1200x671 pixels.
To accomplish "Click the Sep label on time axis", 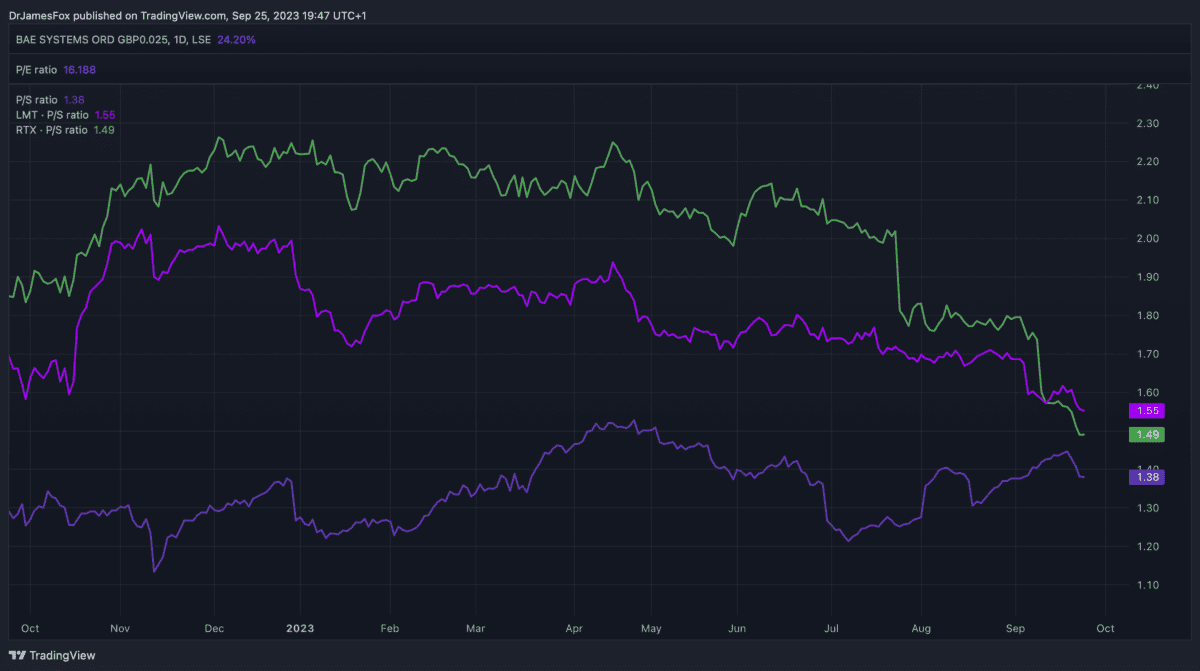I will (1013, 628).
